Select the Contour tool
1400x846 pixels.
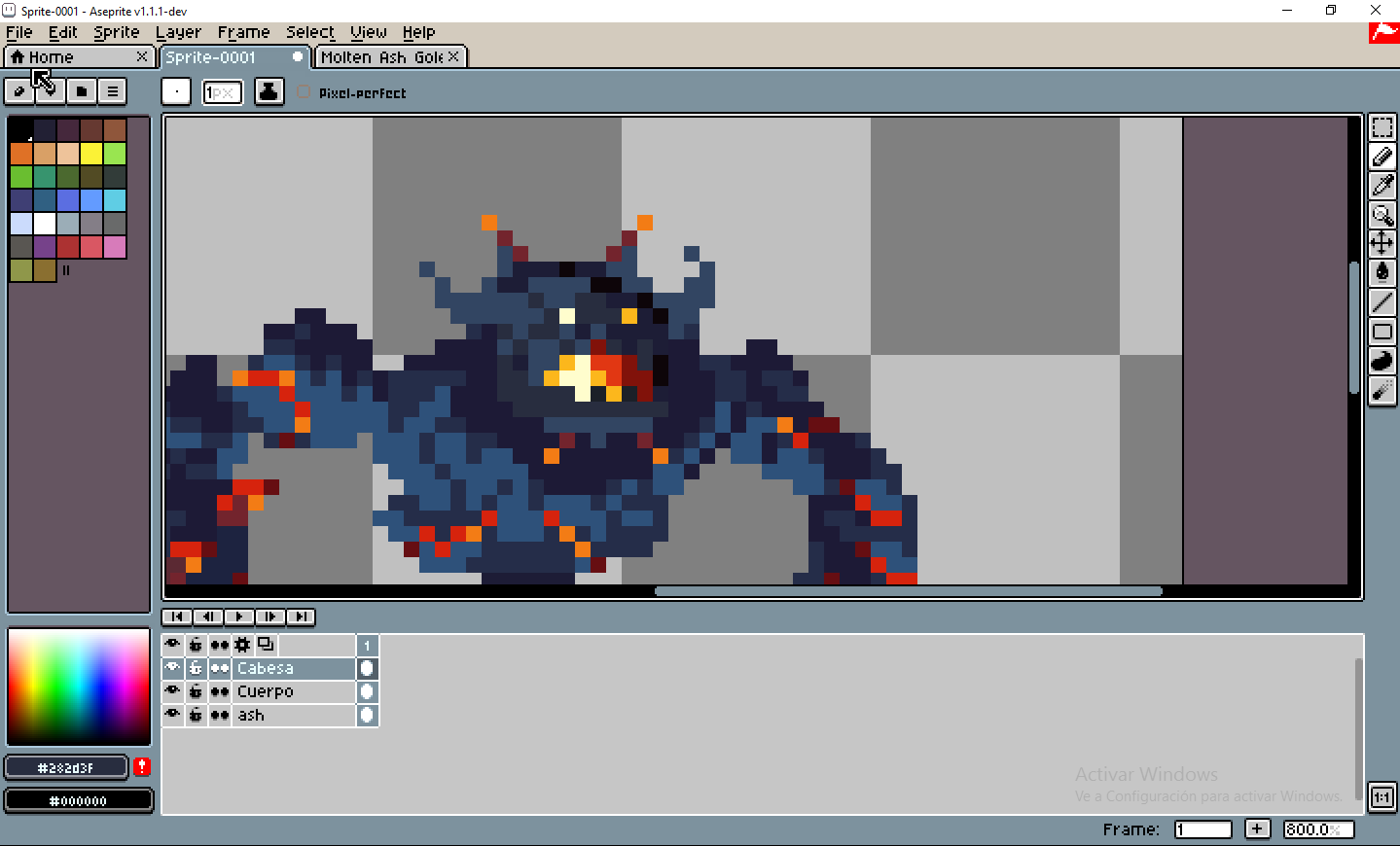pyautogui.click(x=1382, y=361)
